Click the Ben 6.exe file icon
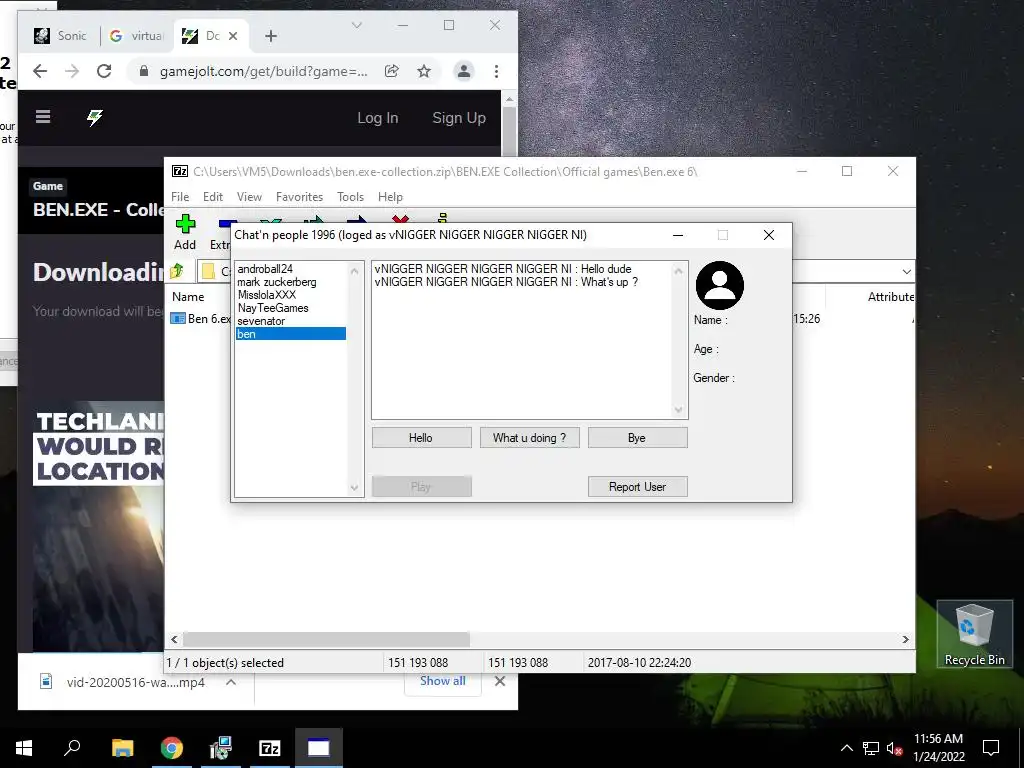The height and width of the screenshot is (768, 1024). (x=178, y=319)
